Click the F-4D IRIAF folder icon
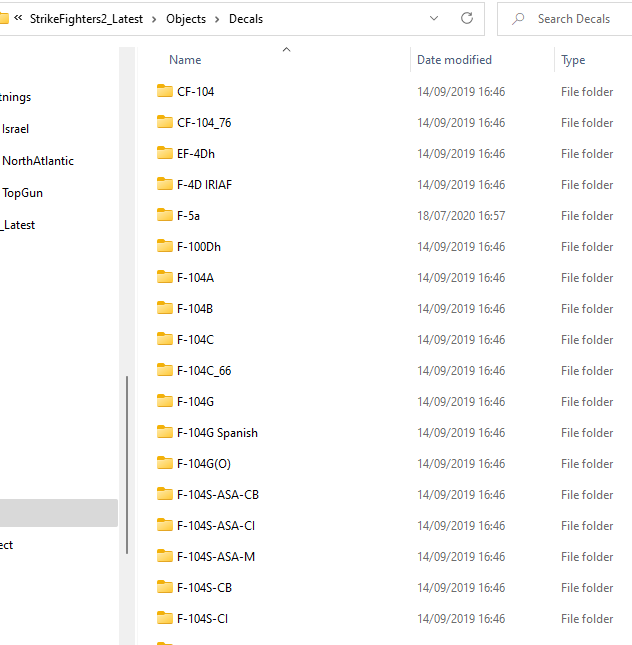The width and height of the screenshot is (632, 645). click(x=165, y=184)
